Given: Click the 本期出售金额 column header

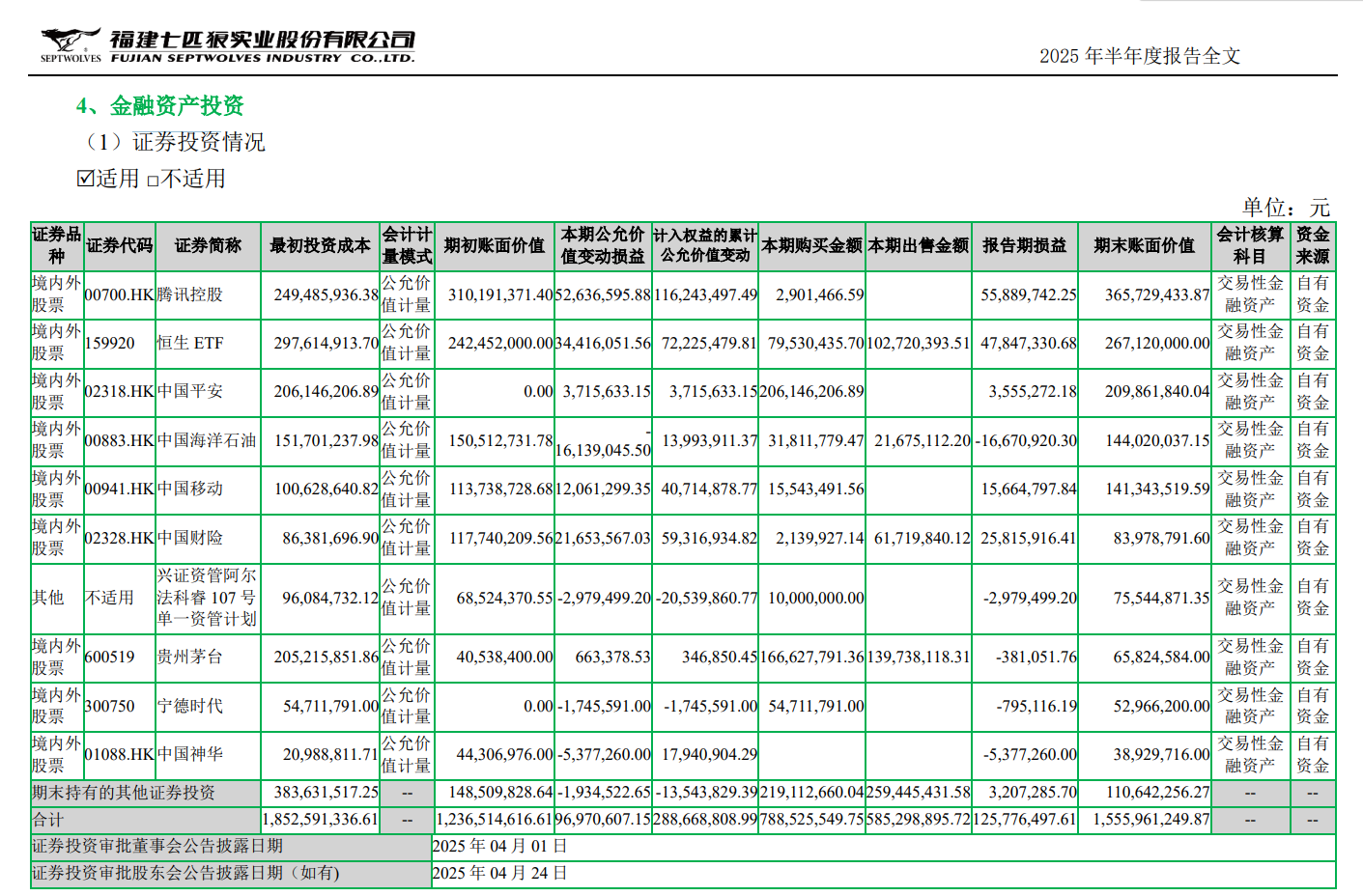Looking at the screenshot, I should 918,245.
